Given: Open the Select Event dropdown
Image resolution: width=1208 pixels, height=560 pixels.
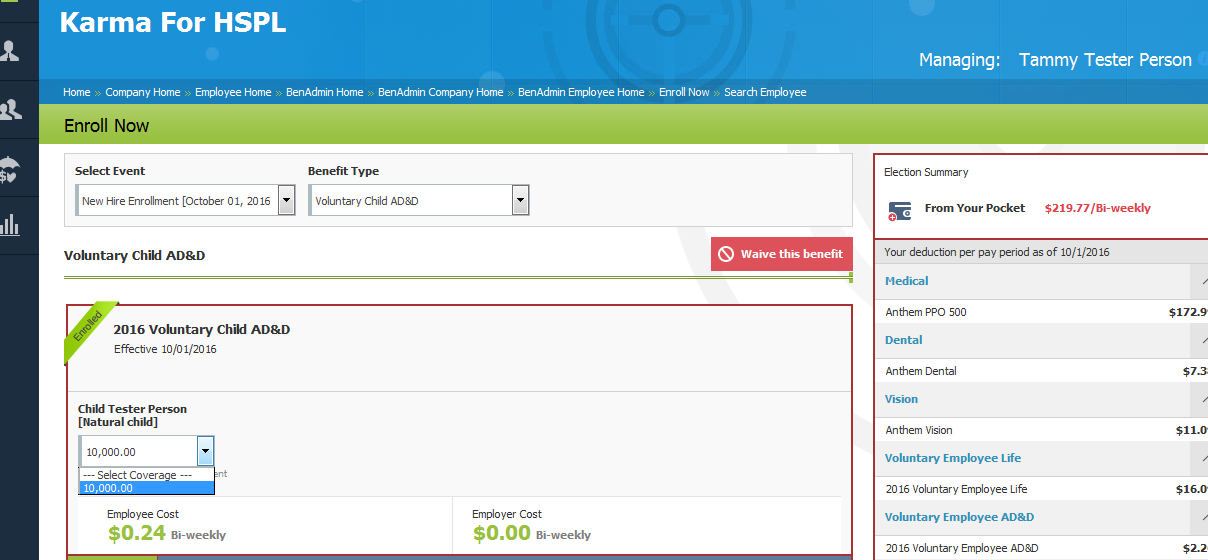Looking at the screenshot, I should click(x=286, y=200).
